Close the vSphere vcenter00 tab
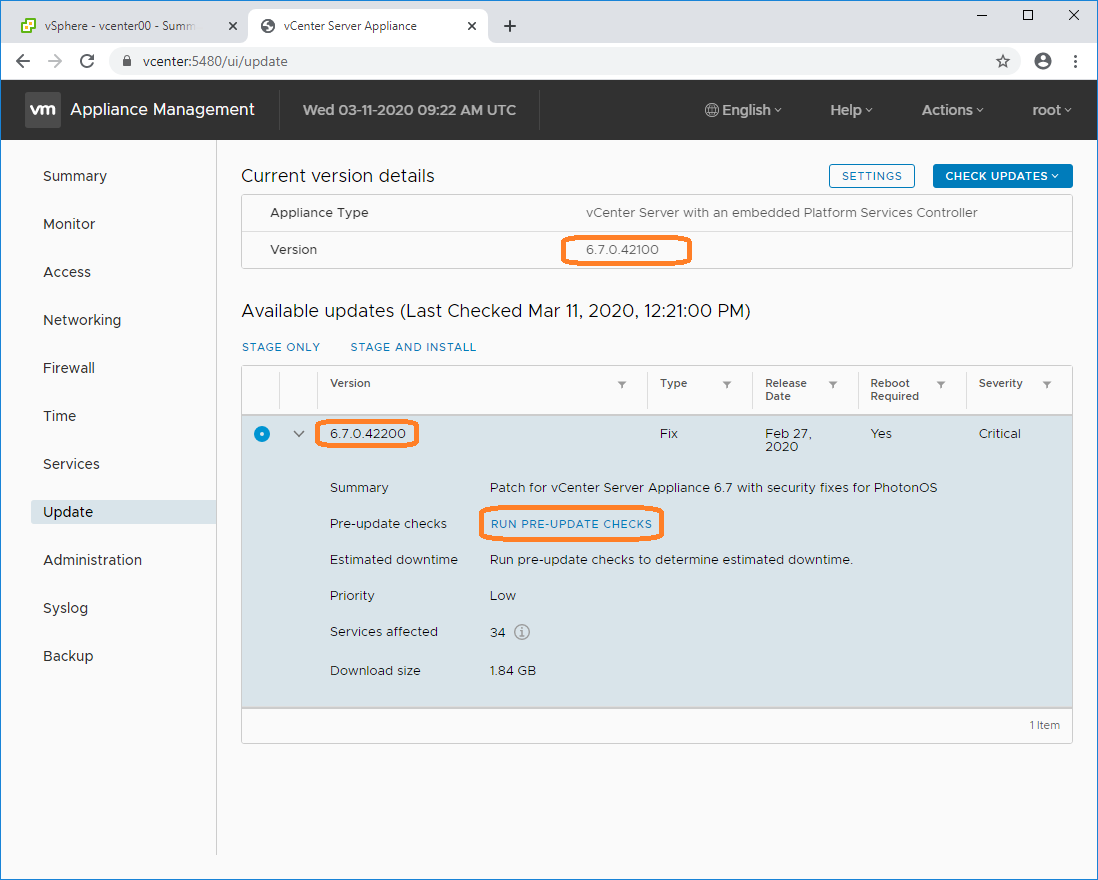 (x=233, y=26)
